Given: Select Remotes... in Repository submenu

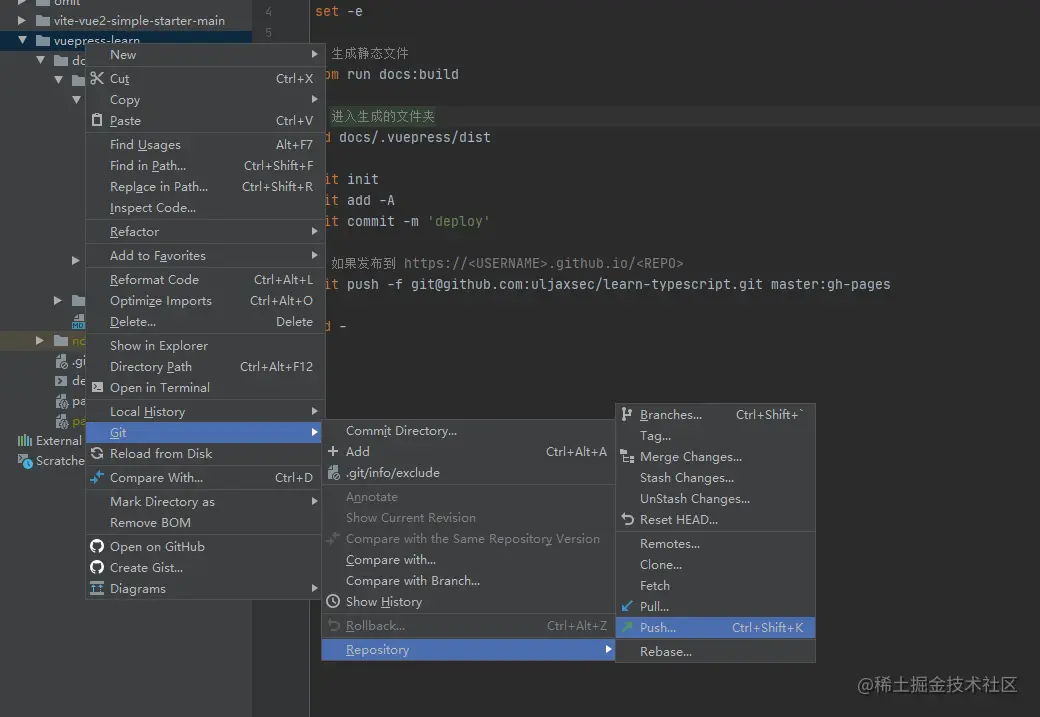Looking at the screenshot, I should 716,543.
